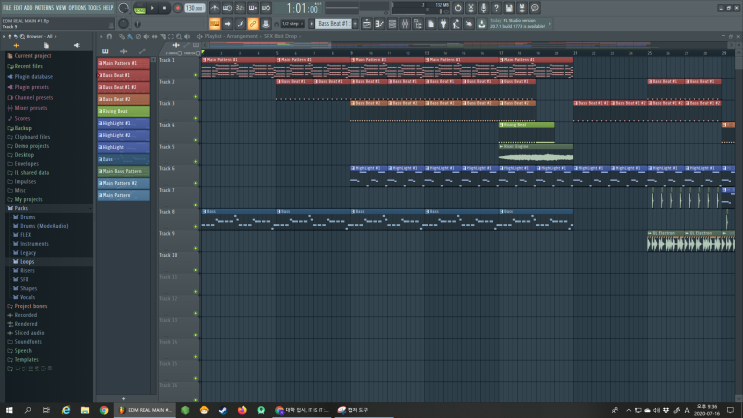Open audio editor via microphone icon

coord(483,8)
